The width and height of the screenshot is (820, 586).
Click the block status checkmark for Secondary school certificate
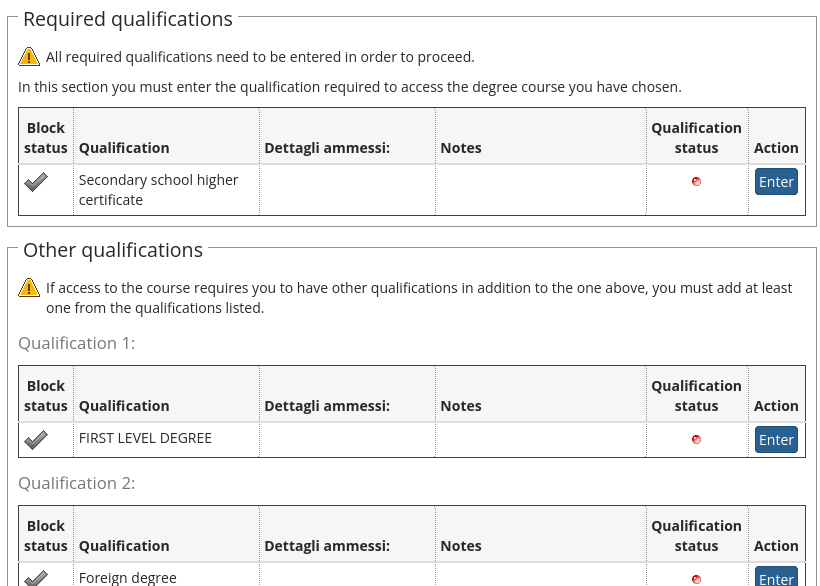tap(36, 182)
